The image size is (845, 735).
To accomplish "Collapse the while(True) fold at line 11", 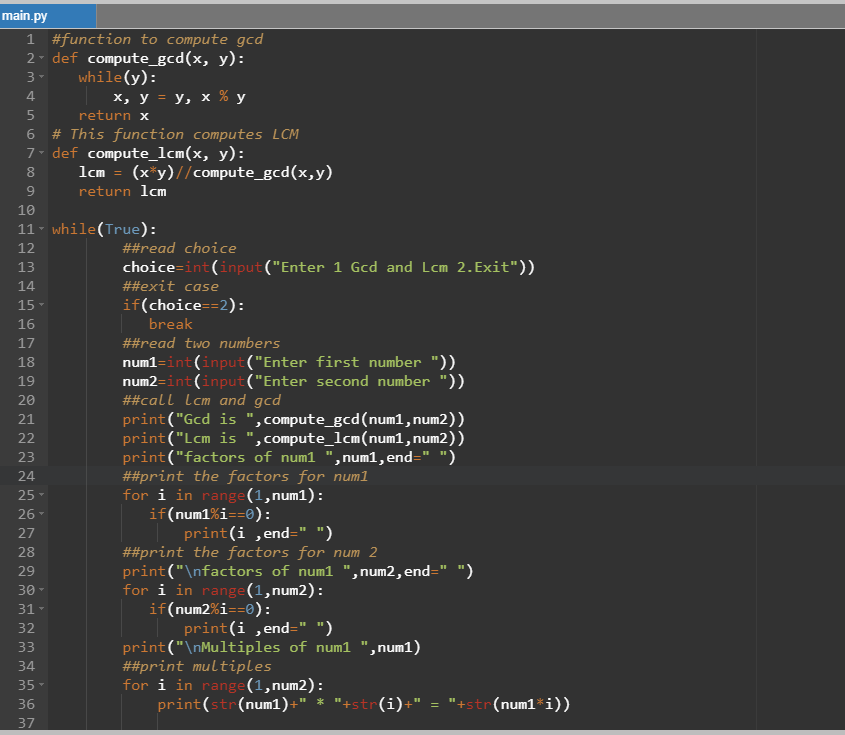I will tap(42, 229).
